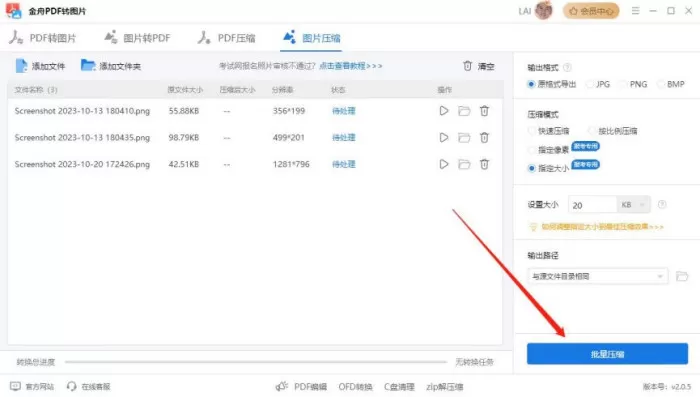Delete Screenshot 2023-10-20 172426.png from list

484,164
